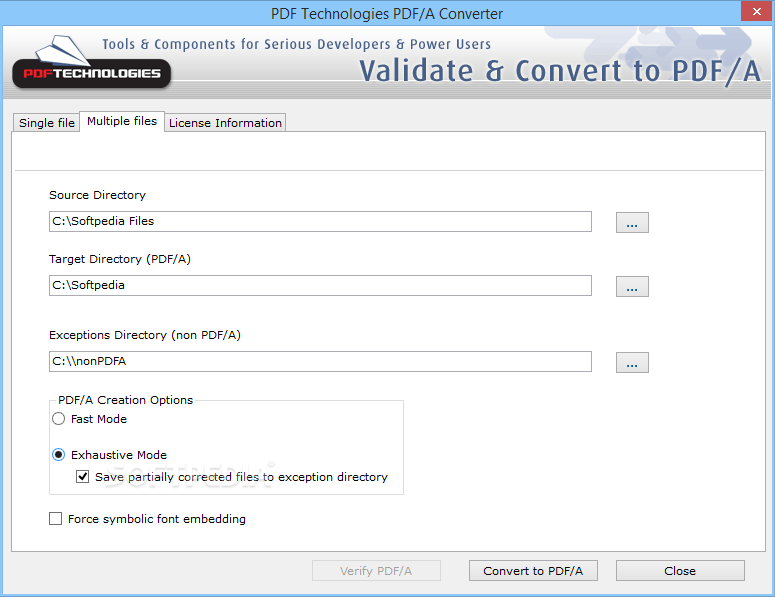The height and width of the screenshot is (597, 775).
Task: Click the Validate & Convert to PDF/A banner
Action: pyautogui.click(x=559, y=71)
